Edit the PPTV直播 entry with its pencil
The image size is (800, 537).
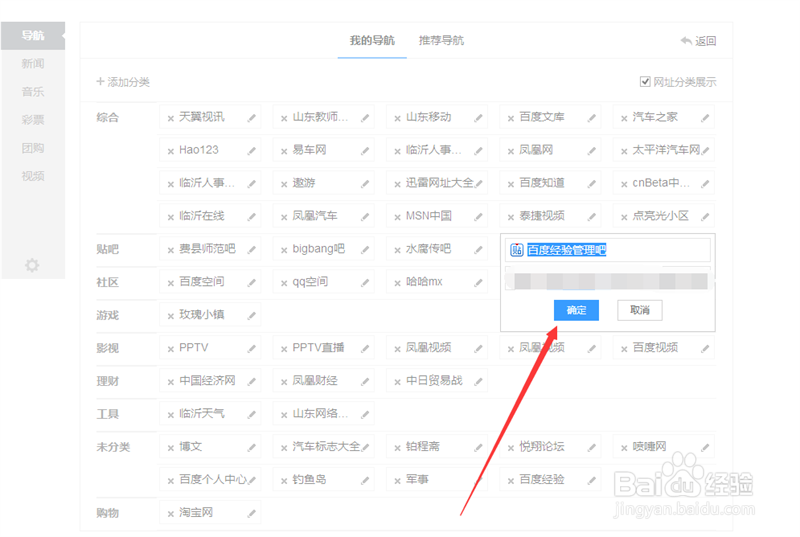click(365, 349)
